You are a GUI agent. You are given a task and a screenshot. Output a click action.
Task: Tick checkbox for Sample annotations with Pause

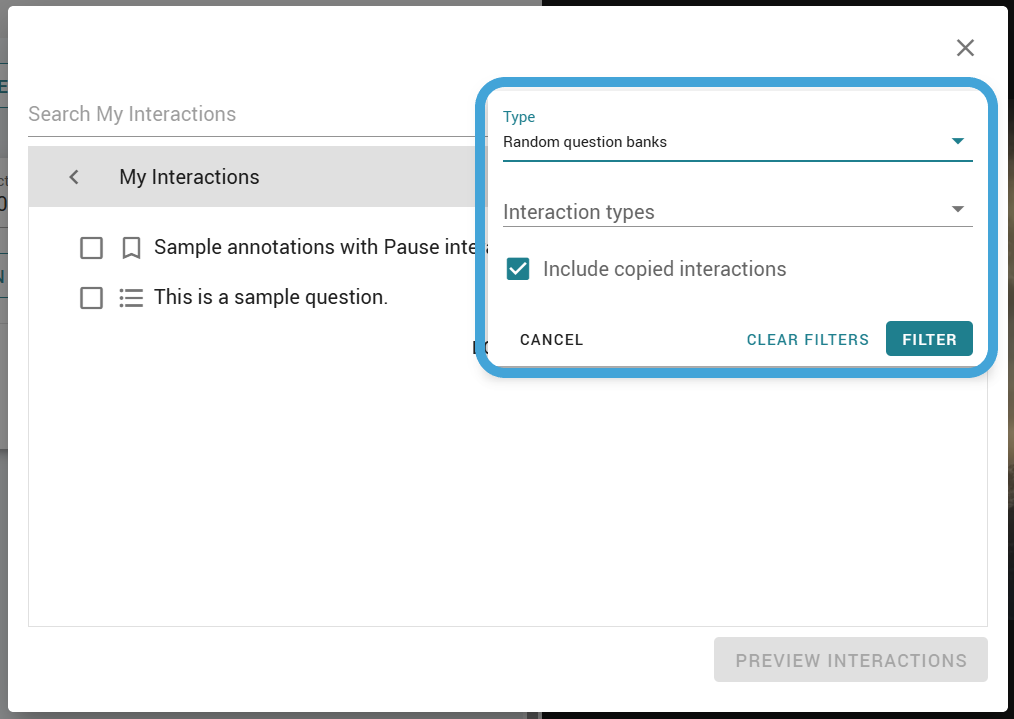tap(91, 248)
